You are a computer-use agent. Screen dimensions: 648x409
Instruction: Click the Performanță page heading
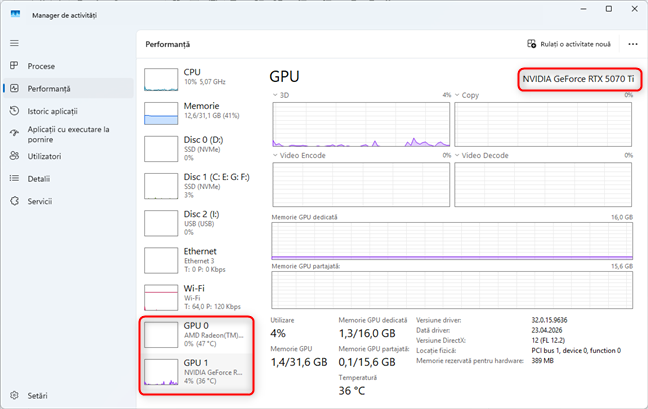tap(167, 44)
